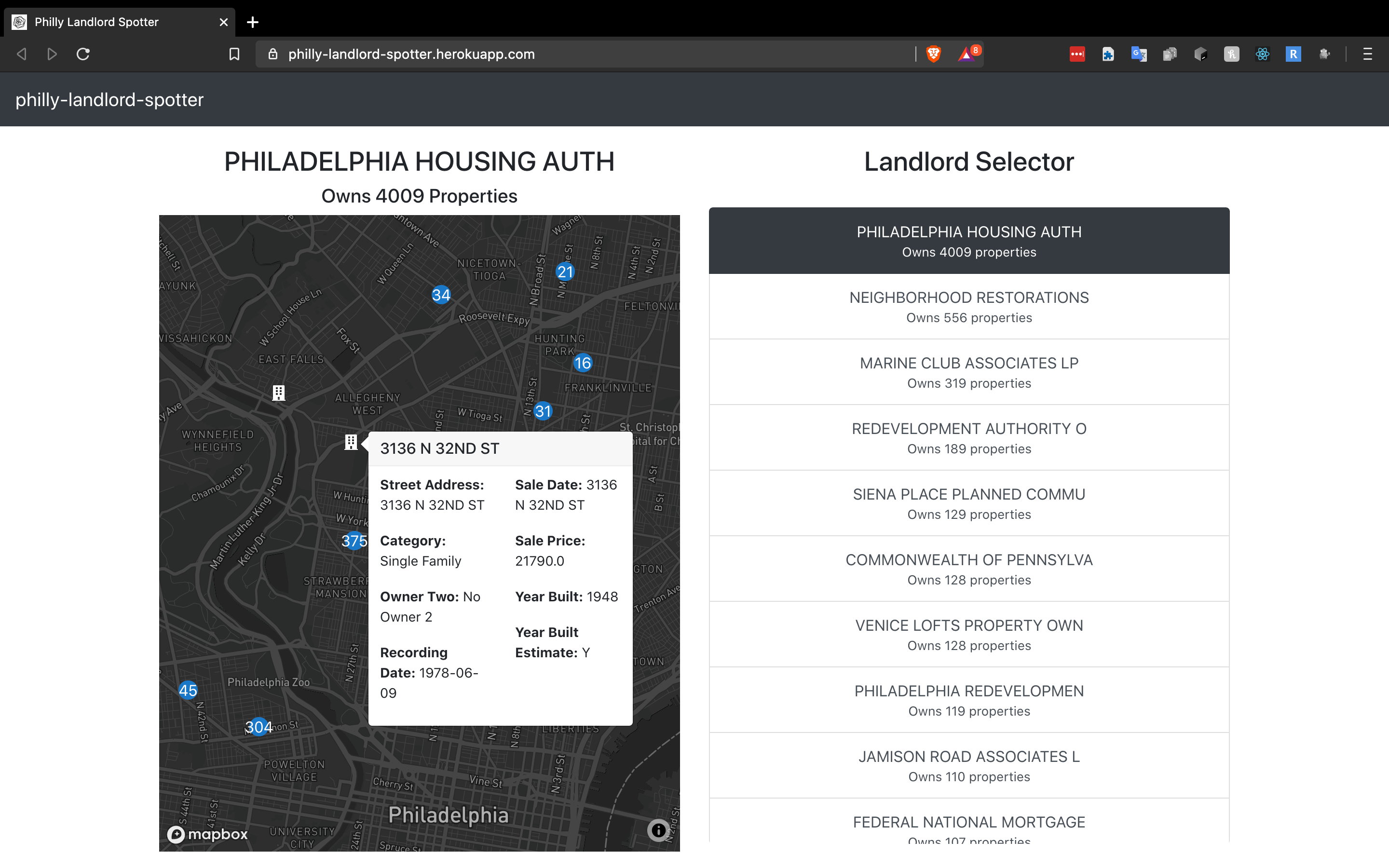Expand the 304 property cluster
1389x868 pixels.
(259, 727)
